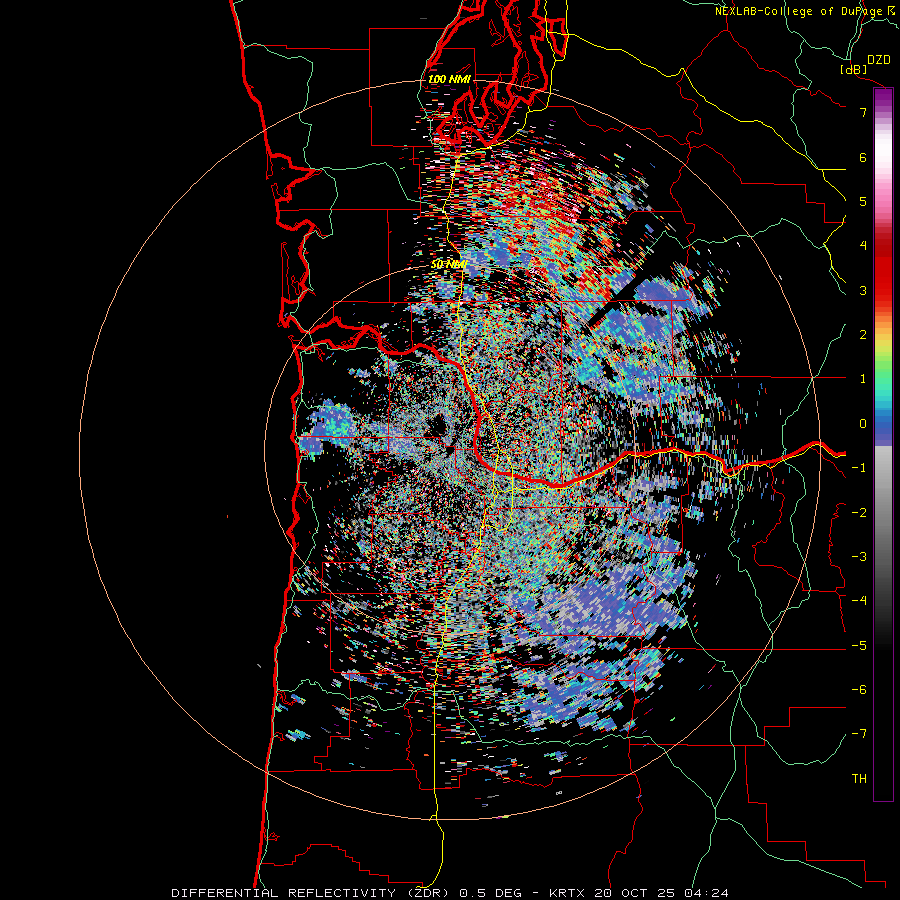Click the -3 value on the dB scale
The width and height of the screenshot is (900, 900).
pos(859,557)
